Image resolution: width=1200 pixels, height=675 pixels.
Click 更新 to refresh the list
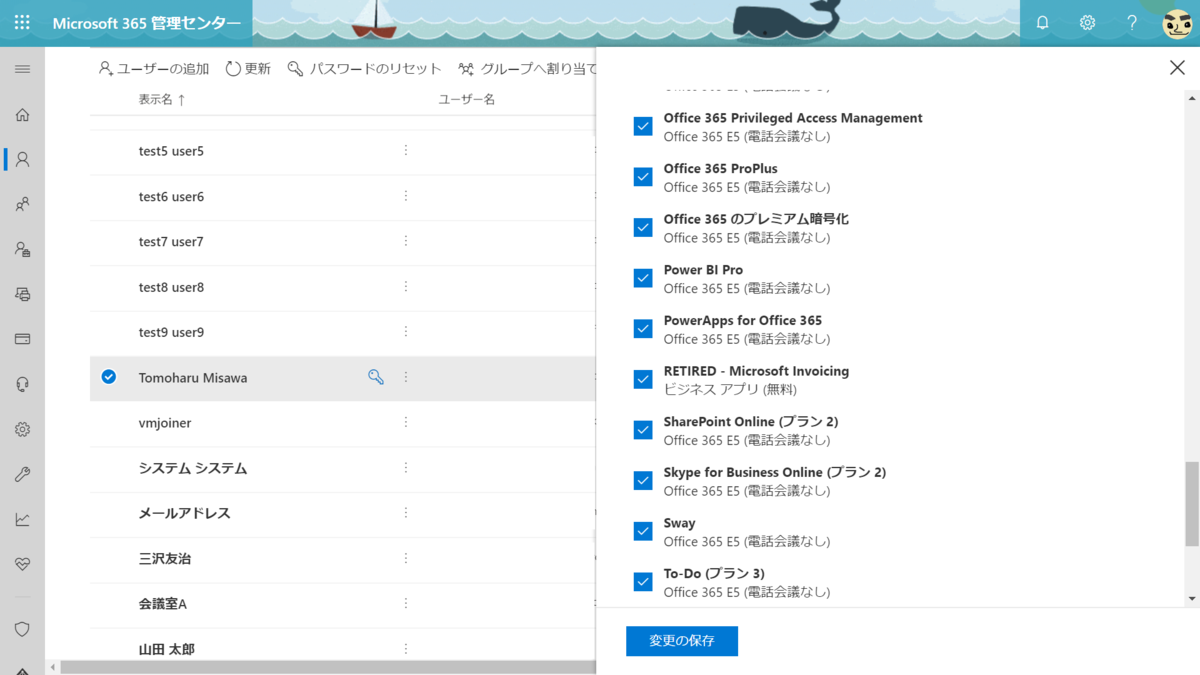pyautogui.click(x=248, y=69)
